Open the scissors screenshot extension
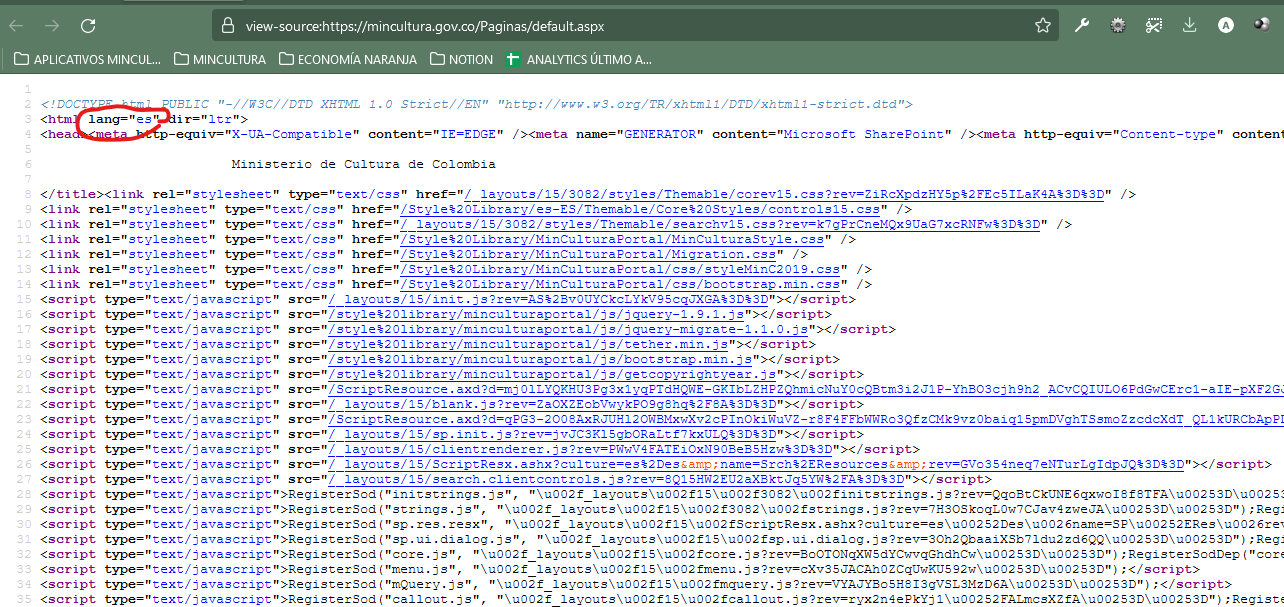Screen dimensions: 1284x607 1154,25
